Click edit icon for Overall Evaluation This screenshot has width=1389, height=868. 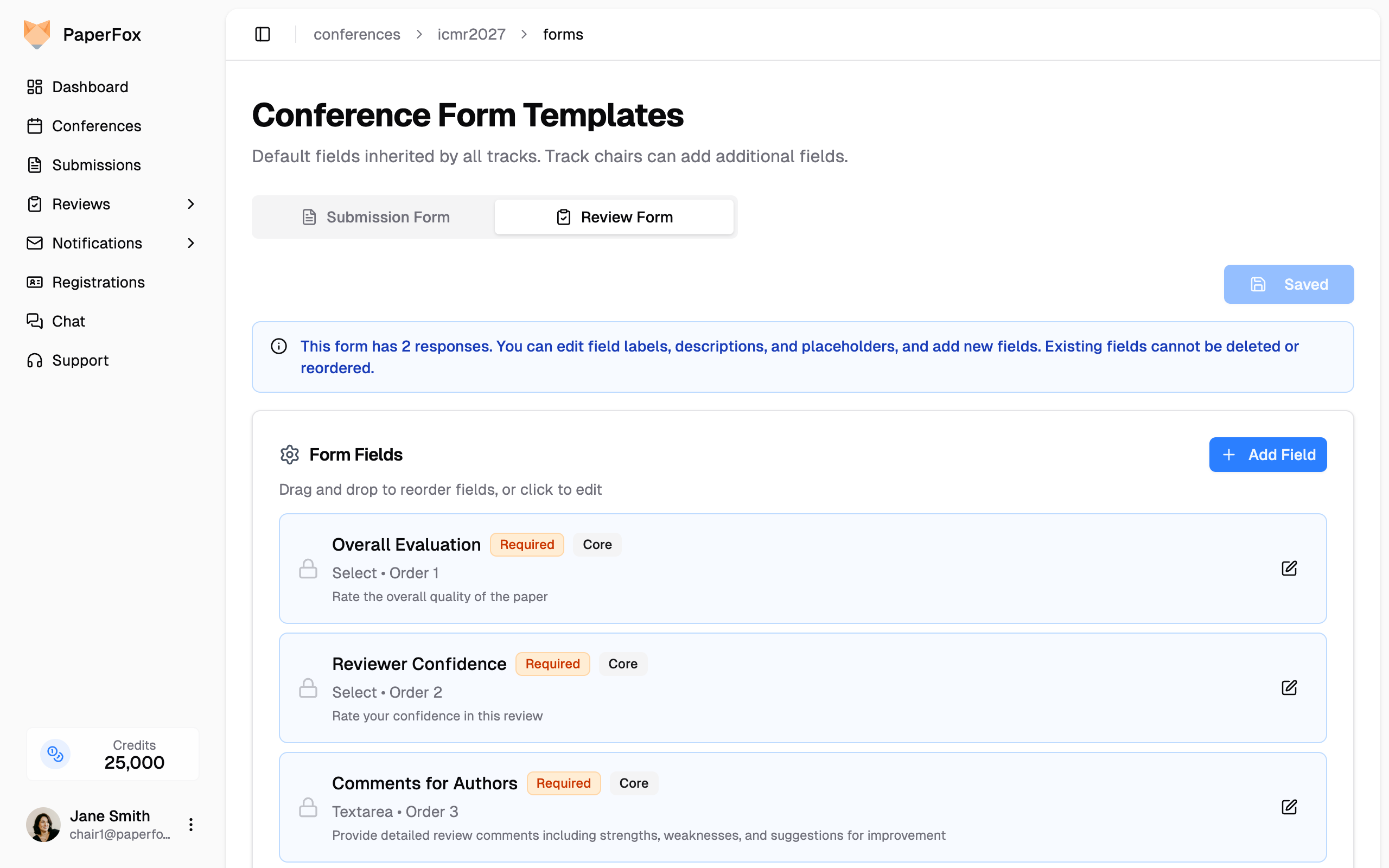click(x=1289, y=569)
